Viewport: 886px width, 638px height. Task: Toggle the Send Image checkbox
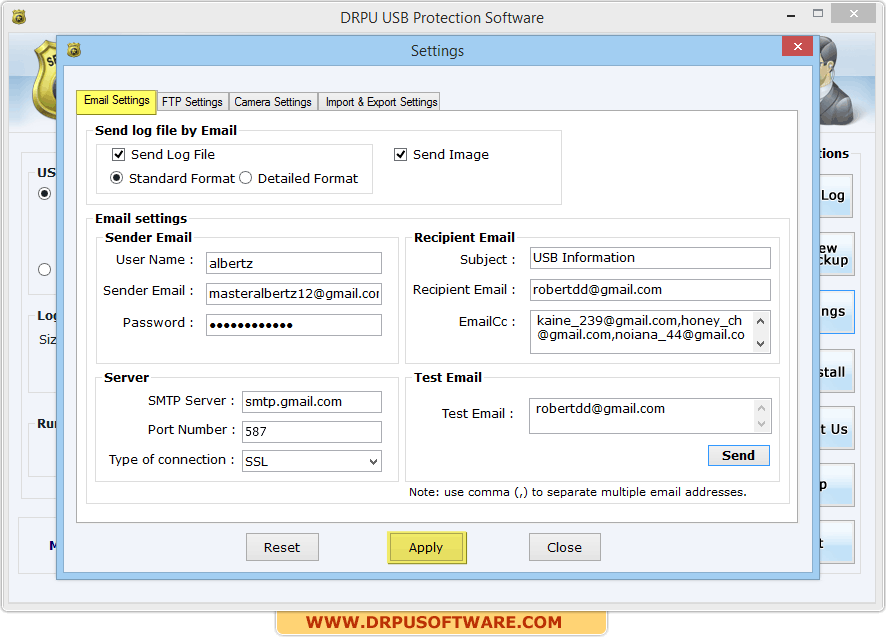400,154
